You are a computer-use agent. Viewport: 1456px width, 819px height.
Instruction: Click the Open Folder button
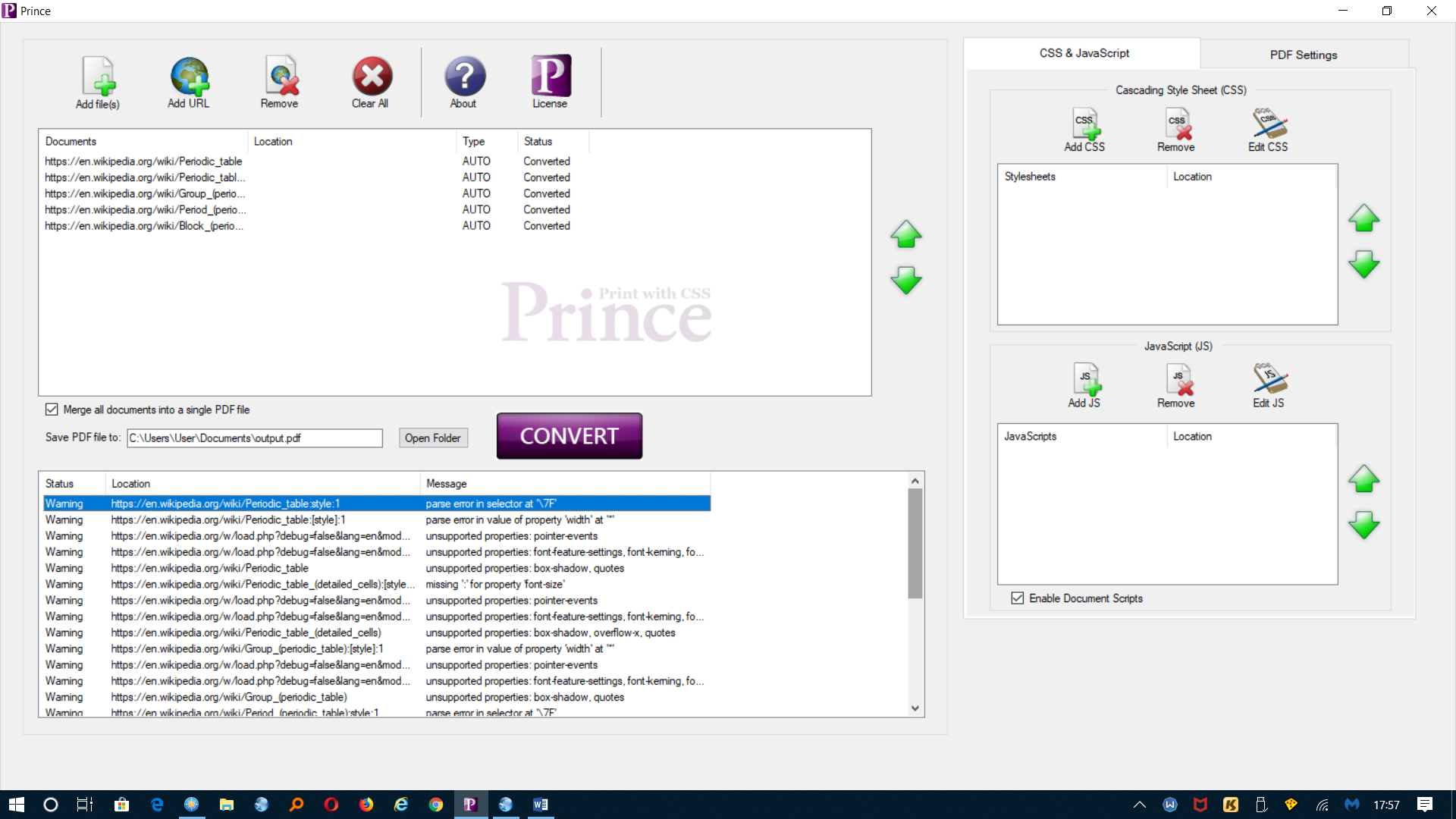432,438
